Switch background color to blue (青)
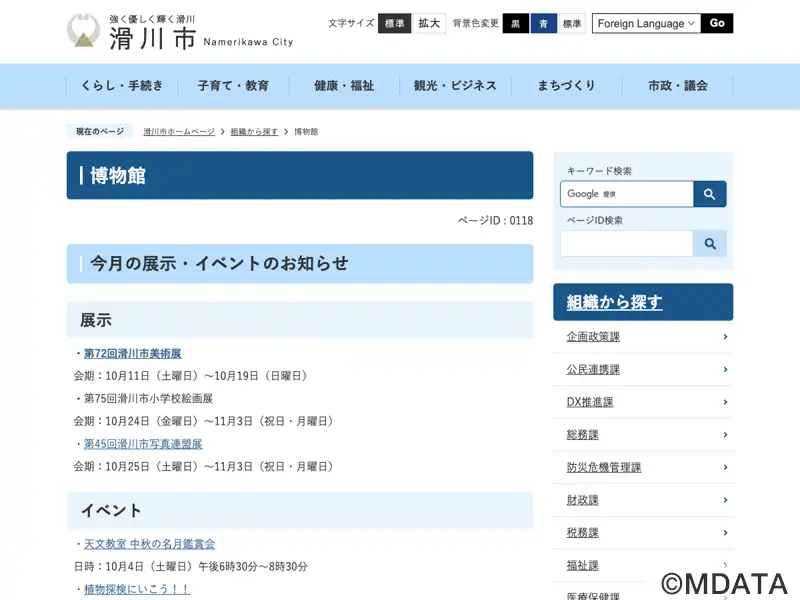Viewport: 800px width, 600px height. (543, 23)
